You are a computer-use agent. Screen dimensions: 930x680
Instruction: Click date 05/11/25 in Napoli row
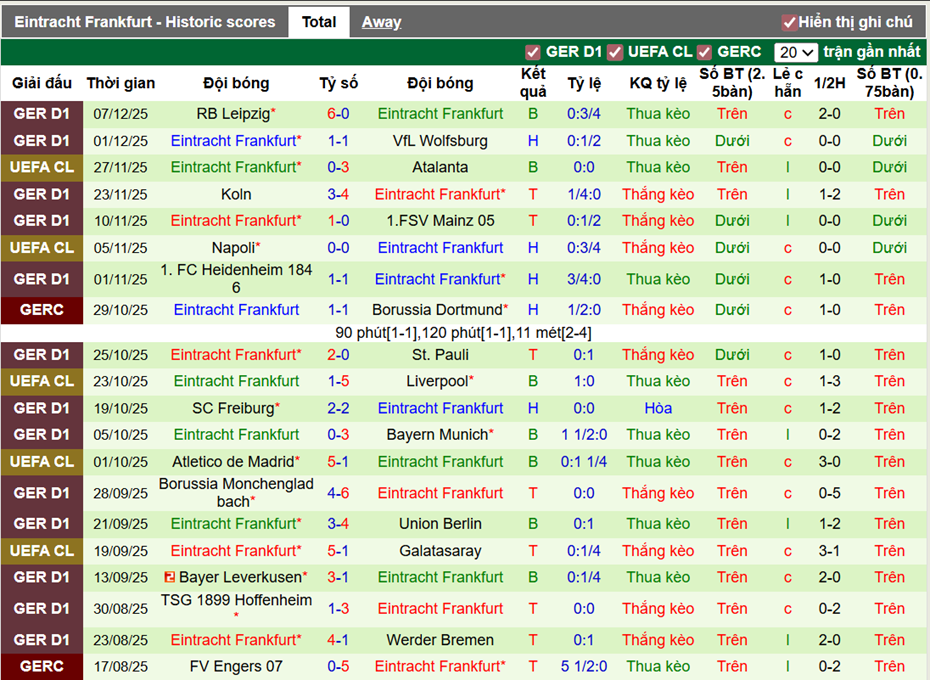[120, 248]
